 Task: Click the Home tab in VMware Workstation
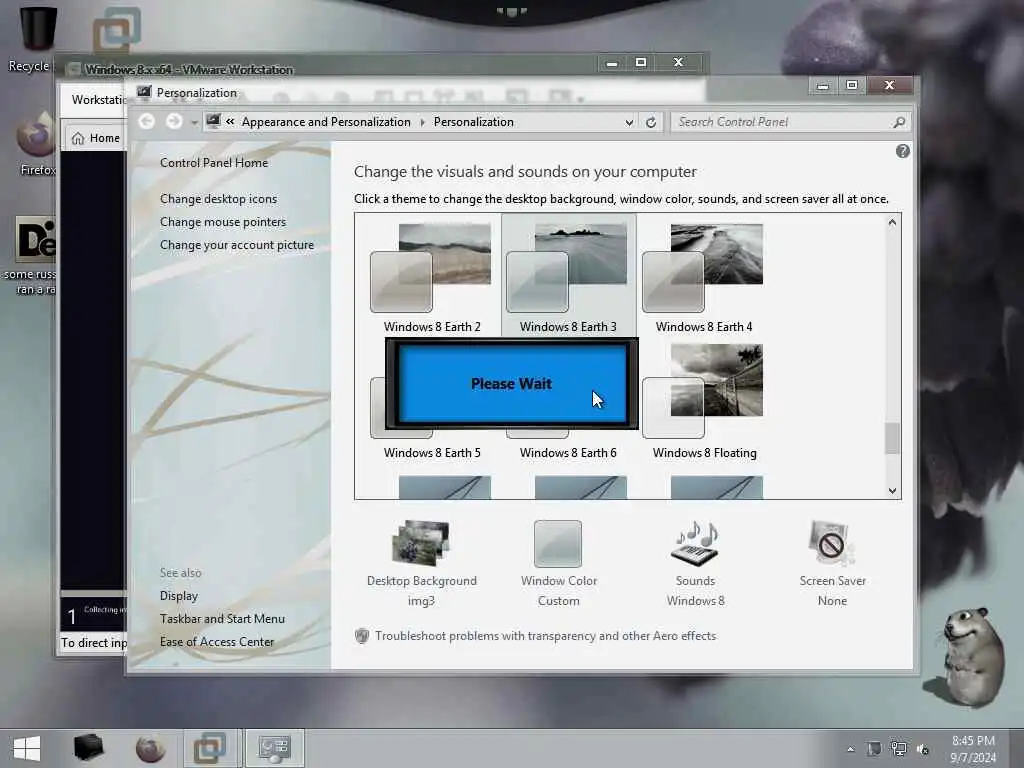96,138
